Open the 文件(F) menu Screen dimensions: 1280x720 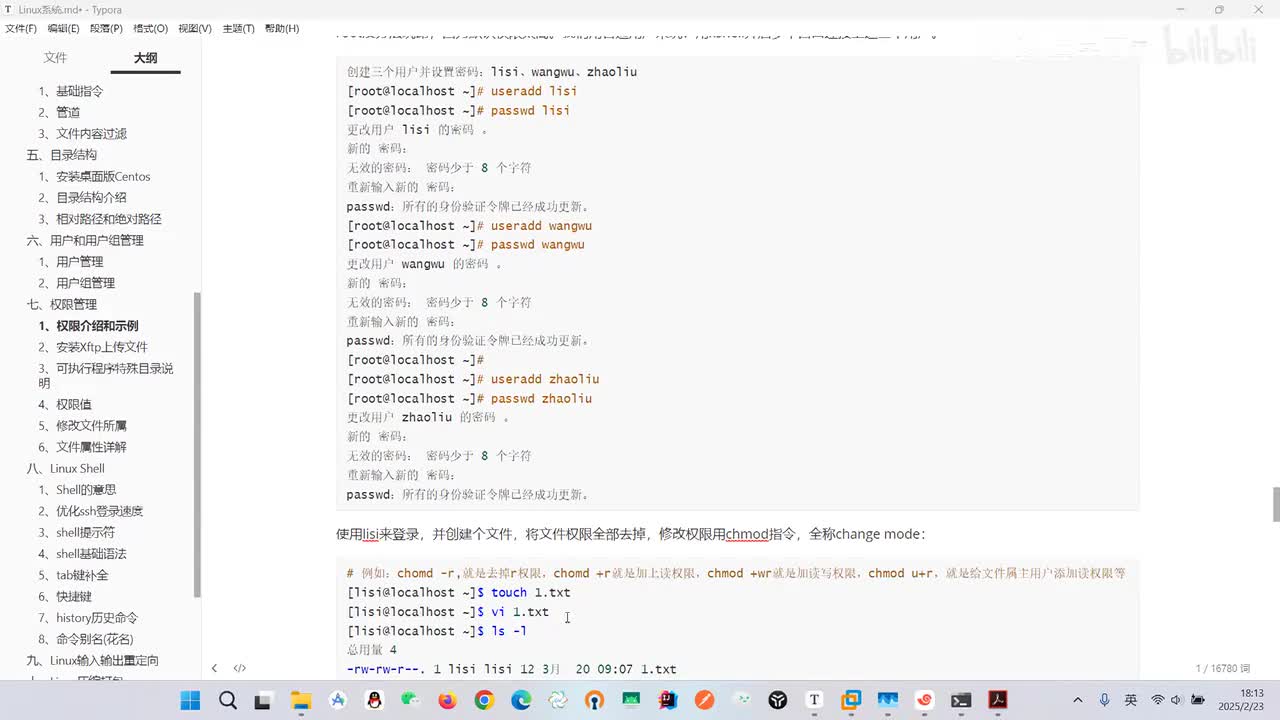point(21,29)
